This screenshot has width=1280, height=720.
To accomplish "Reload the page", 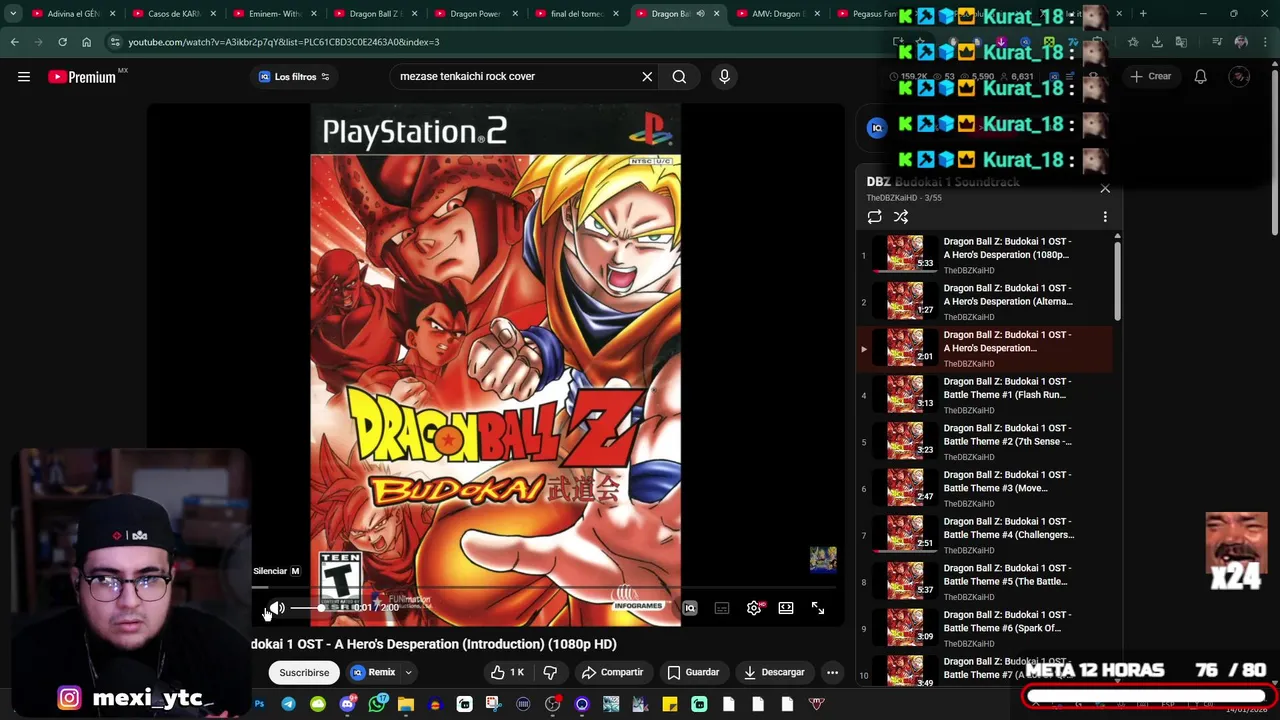I will (x=62, y=42).
